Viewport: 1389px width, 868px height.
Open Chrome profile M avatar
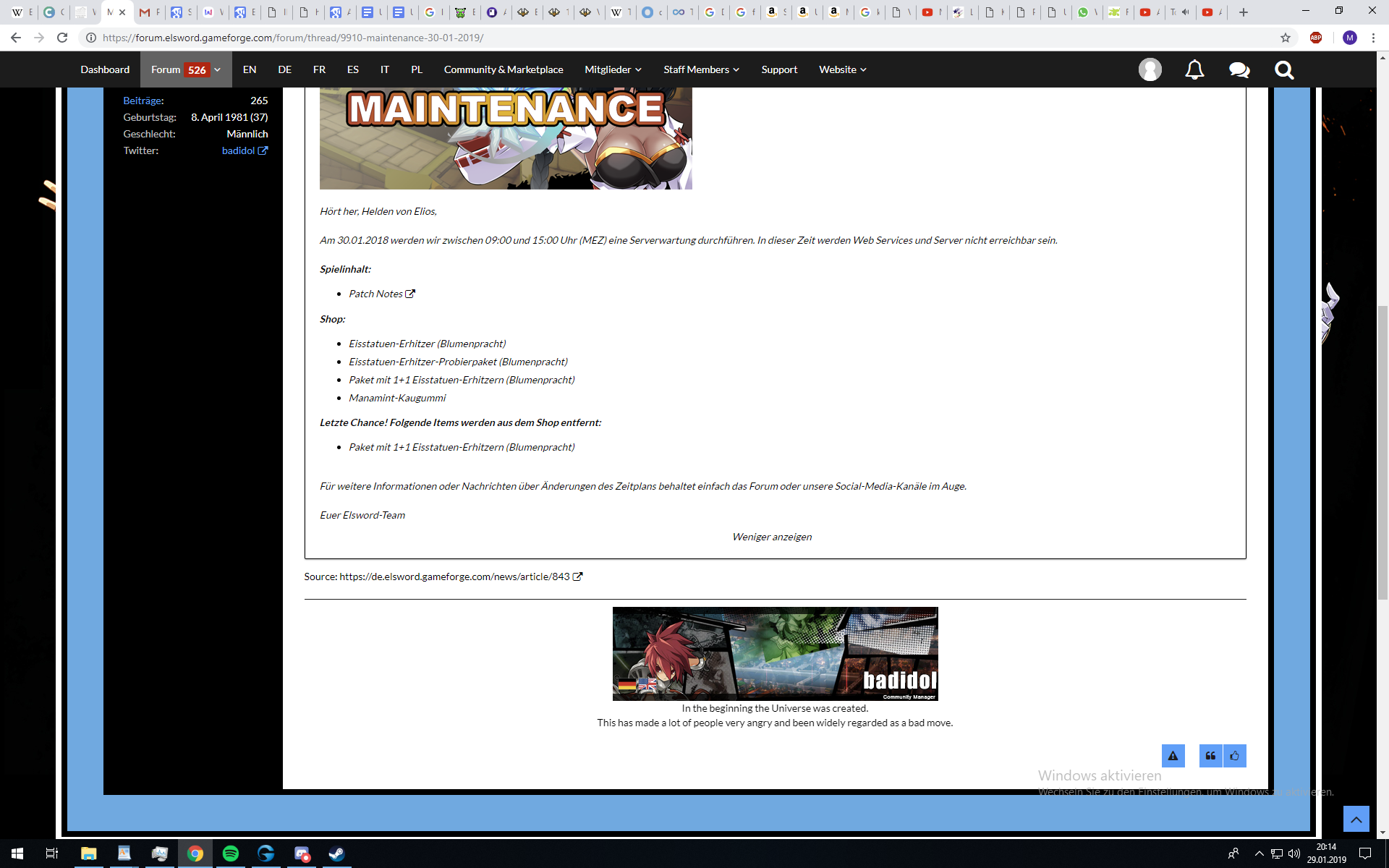[1349, 38]
